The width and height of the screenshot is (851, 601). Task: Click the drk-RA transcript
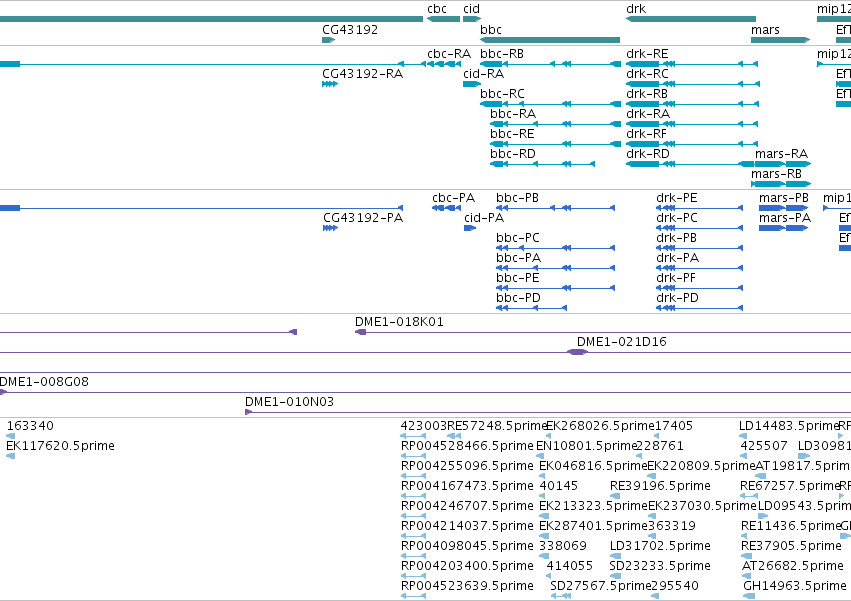pyautogui.click(x=691, y=124)
